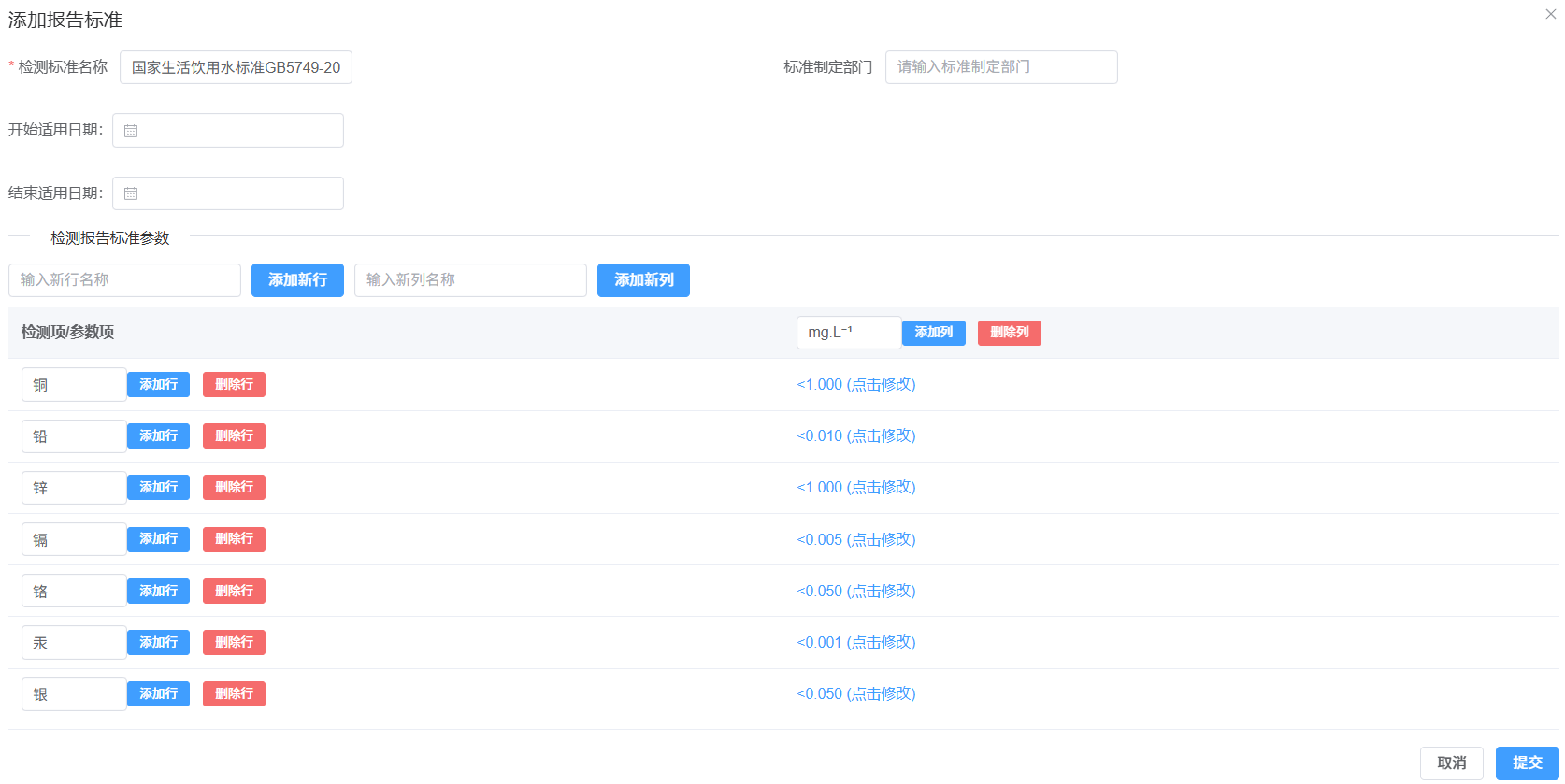The height and width of the screenshot is (784, 1565).
Task: Click the 检测标准名称 input field
Action: pos(236,67)
